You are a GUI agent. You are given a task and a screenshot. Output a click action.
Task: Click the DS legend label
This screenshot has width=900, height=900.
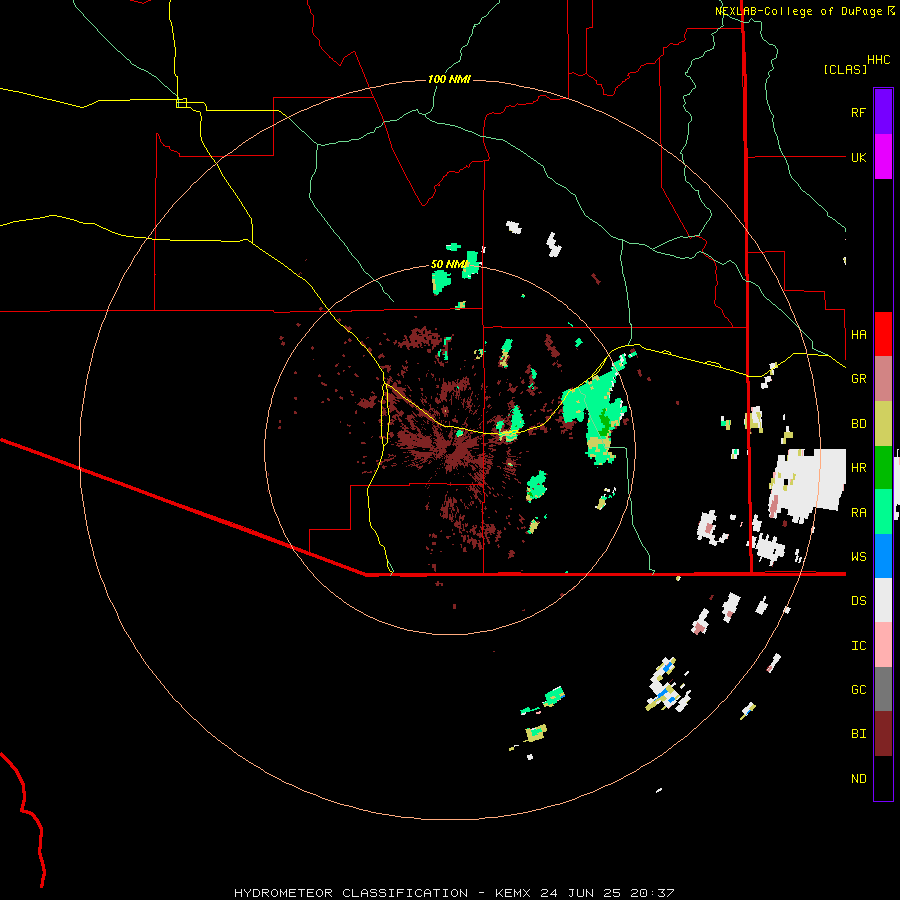click(858, 600)
